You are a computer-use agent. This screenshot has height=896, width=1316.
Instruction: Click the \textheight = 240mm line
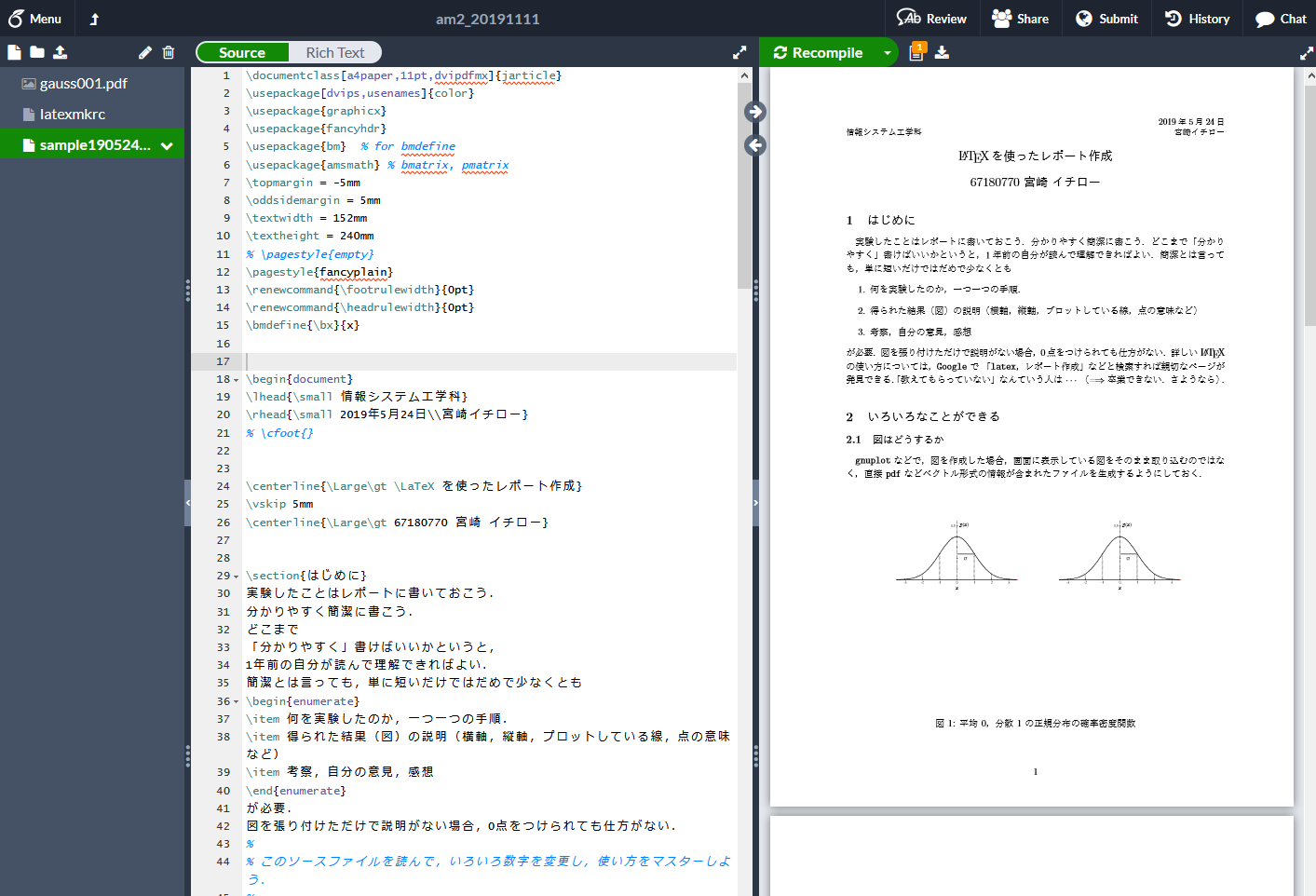(310, 236)
